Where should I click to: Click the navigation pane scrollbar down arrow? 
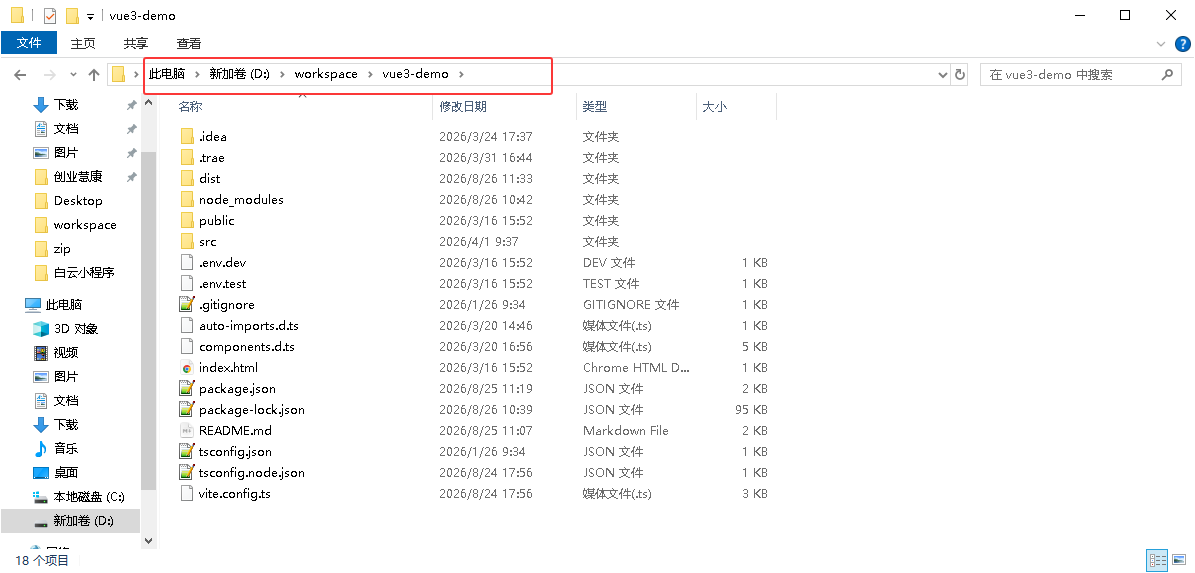[x=148, y=539]
